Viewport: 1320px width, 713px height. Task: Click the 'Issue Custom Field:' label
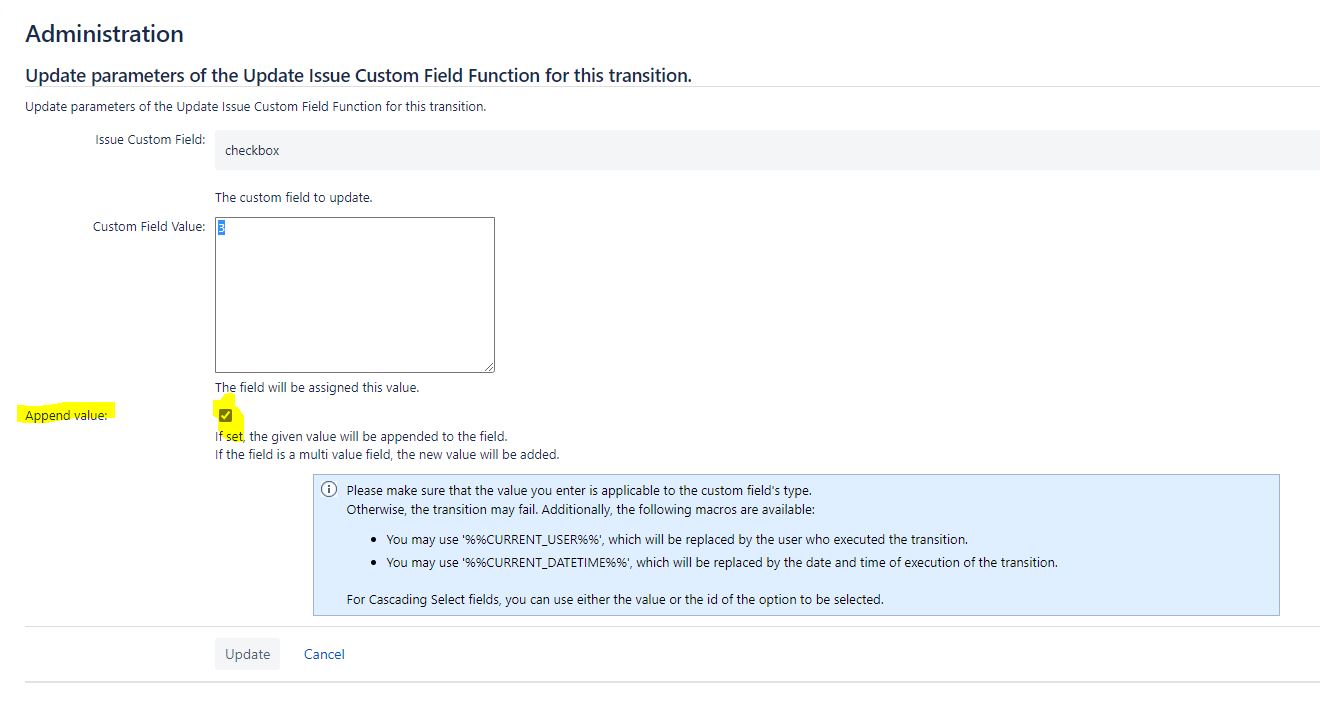[x=150, y=139]
